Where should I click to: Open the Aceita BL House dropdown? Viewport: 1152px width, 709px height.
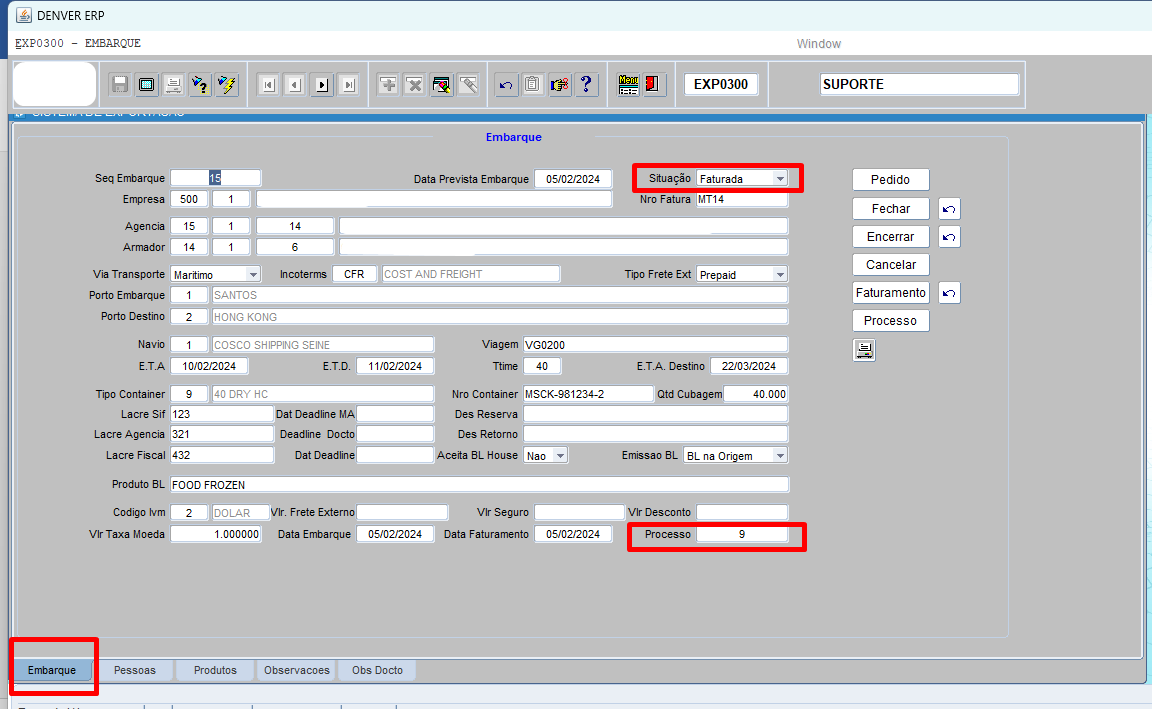pyautogui.click(x=560, y=456)
